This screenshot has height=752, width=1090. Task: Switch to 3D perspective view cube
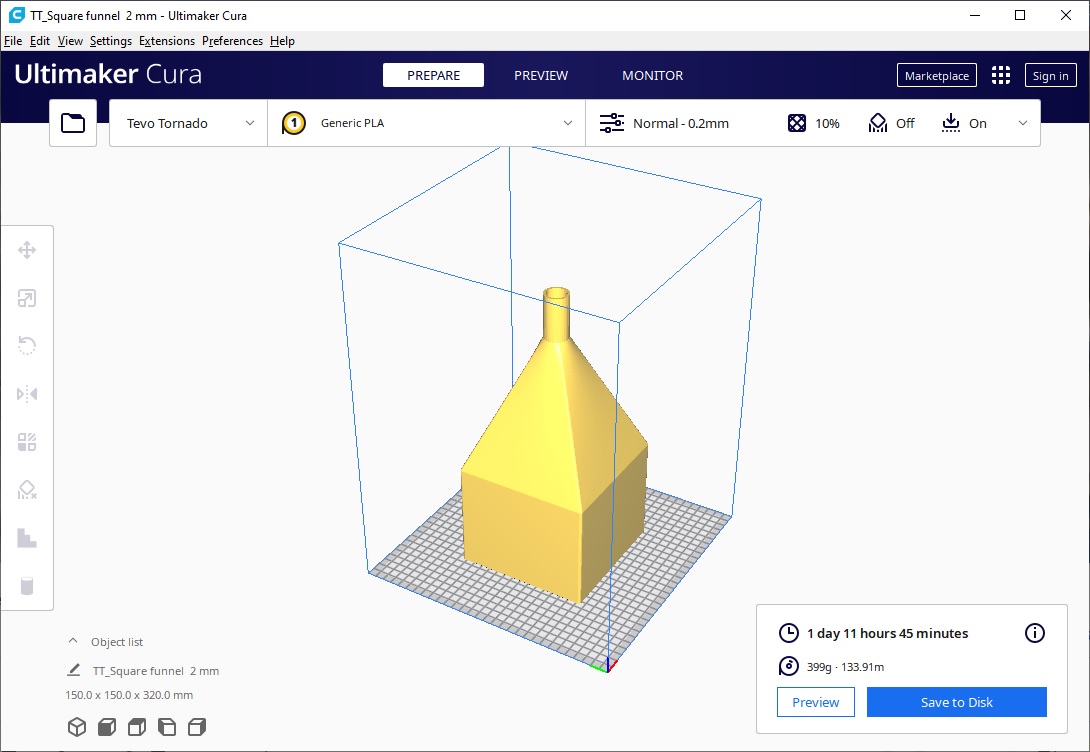[x=77, y=727]
